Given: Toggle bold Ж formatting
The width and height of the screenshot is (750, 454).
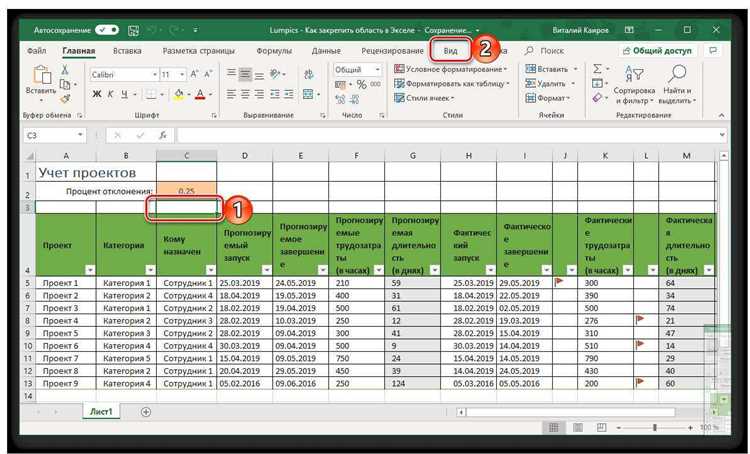Looking at the screenshot, I should (97, 94).
